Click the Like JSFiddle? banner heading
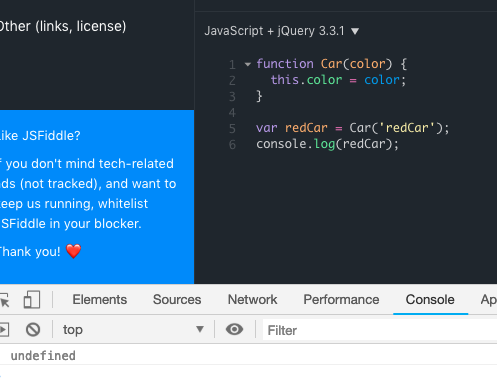This screenshot has width=497, height=386. [x=40, y=136]
